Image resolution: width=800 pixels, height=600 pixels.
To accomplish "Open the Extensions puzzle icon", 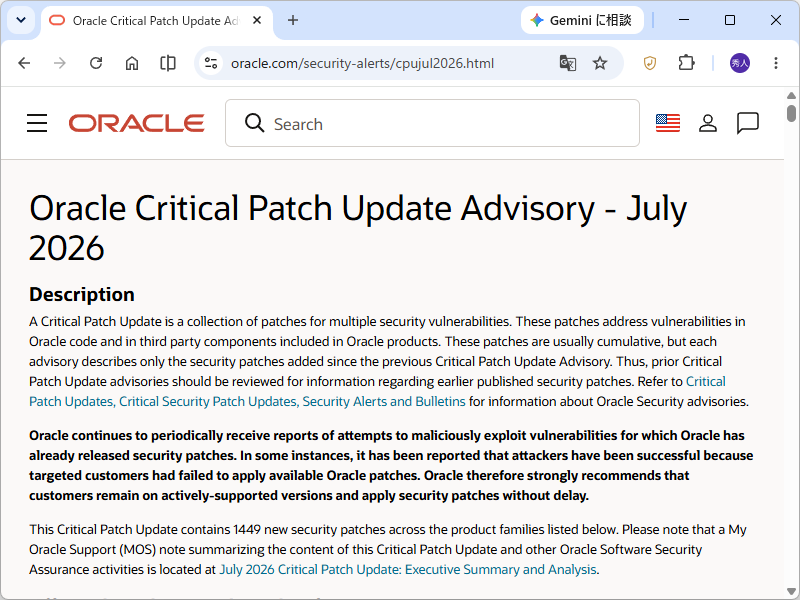I will pyautogui.click(x=686, y=63).
